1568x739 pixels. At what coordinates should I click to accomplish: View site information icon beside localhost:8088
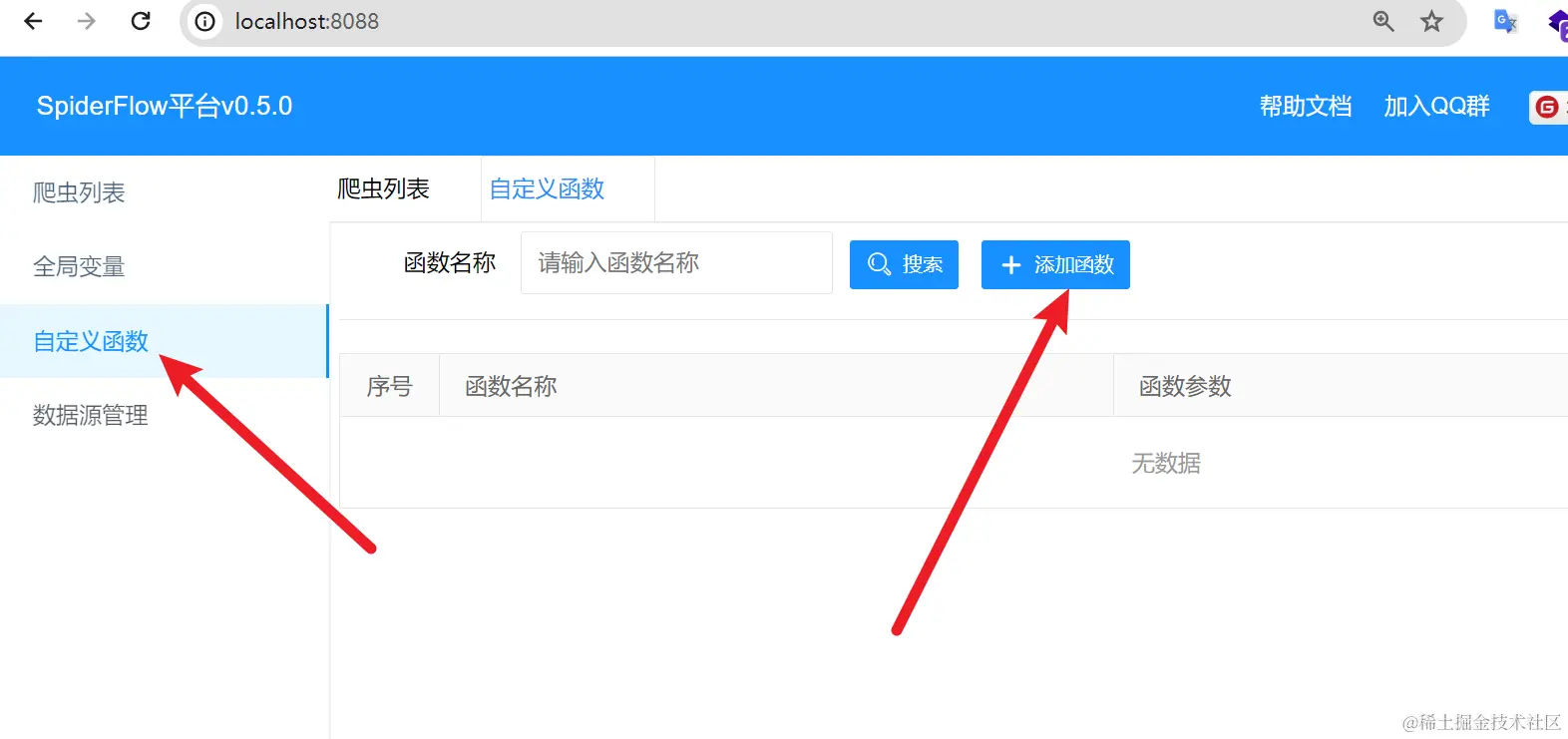coord(205,21)
